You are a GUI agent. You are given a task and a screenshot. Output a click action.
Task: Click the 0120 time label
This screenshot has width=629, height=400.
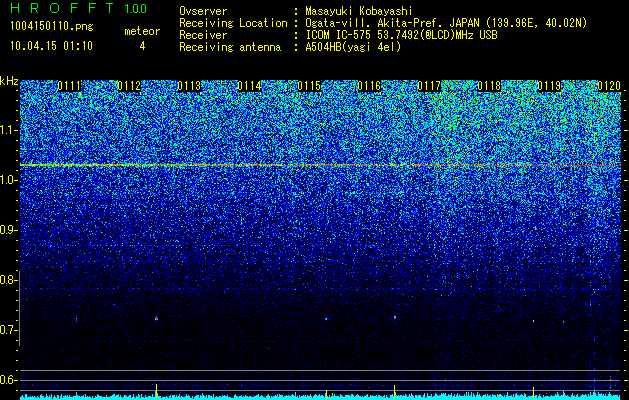[609, 86]
